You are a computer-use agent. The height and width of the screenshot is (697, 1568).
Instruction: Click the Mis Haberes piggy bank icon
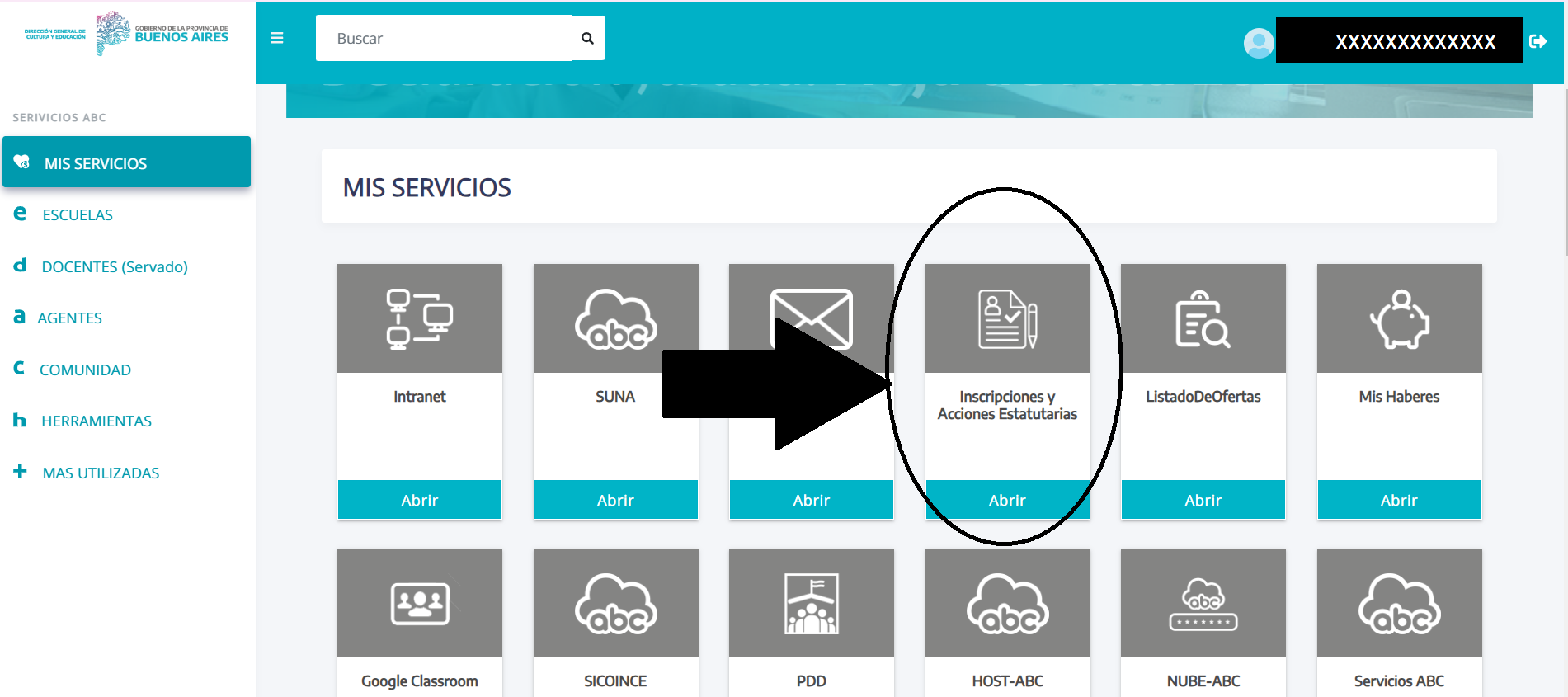click(x=1399, y=318)
